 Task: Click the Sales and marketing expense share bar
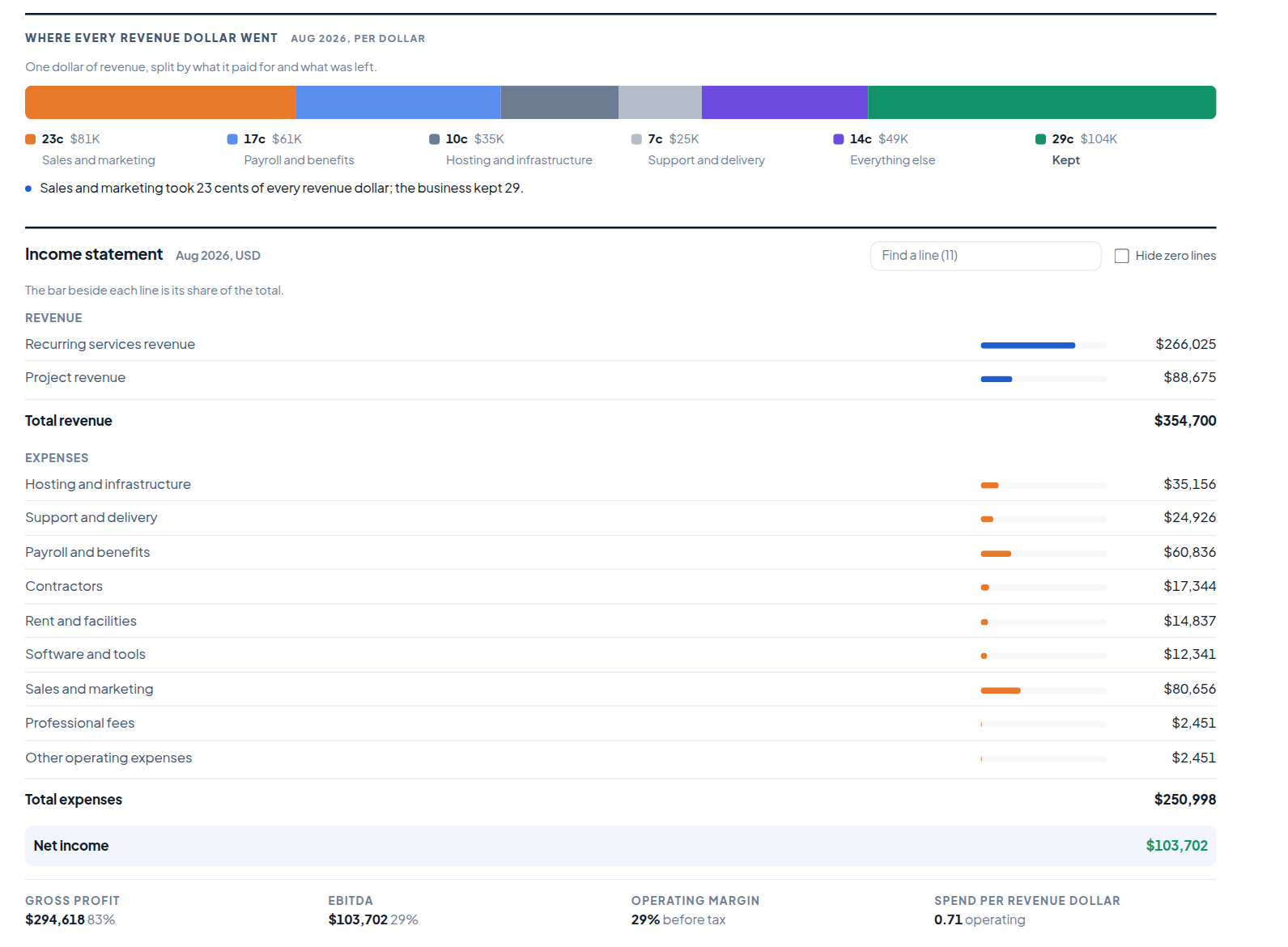1044,690
